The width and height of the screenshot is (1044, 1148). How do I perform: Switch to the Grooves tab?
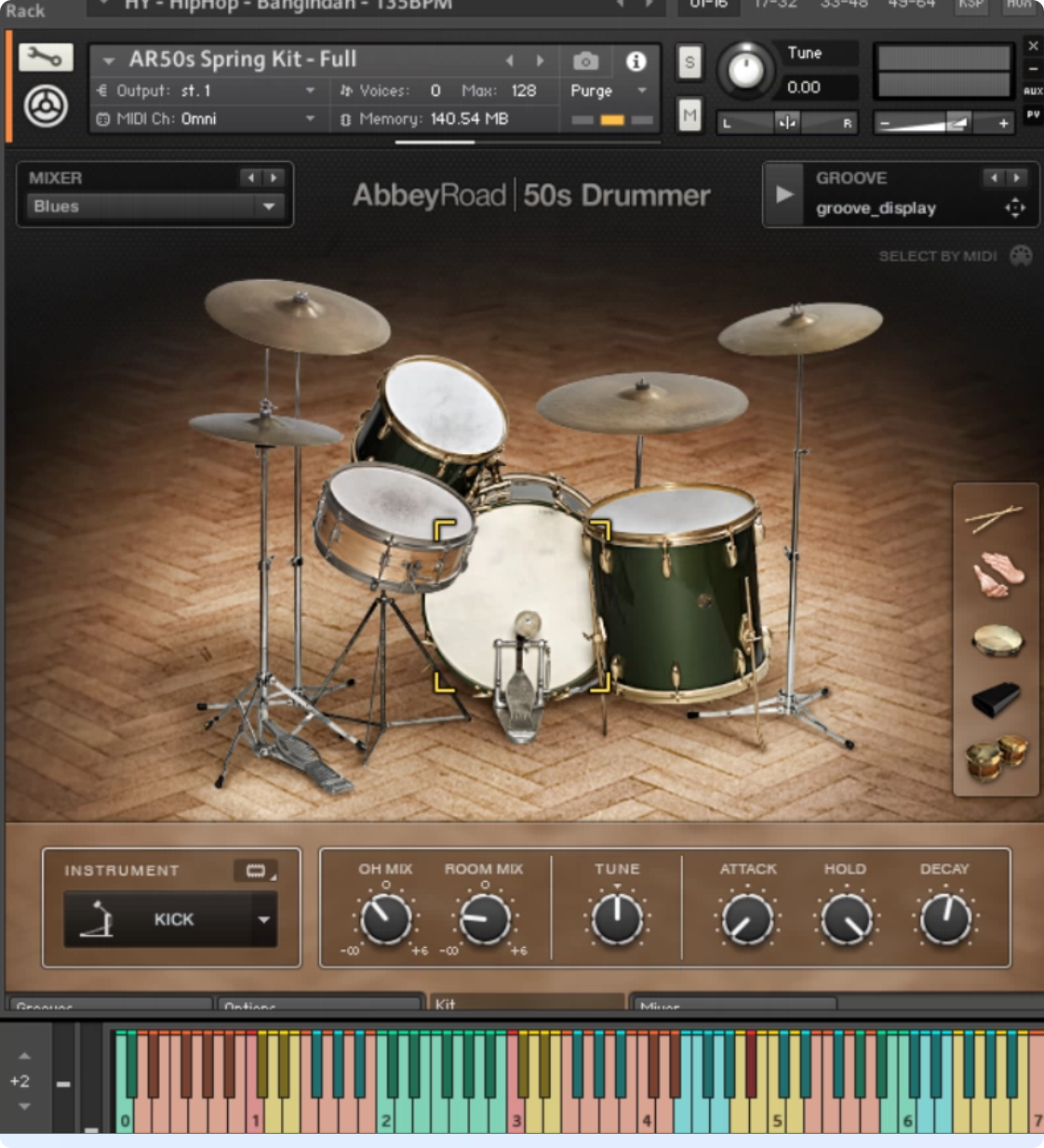click(x=109, y=1006)
